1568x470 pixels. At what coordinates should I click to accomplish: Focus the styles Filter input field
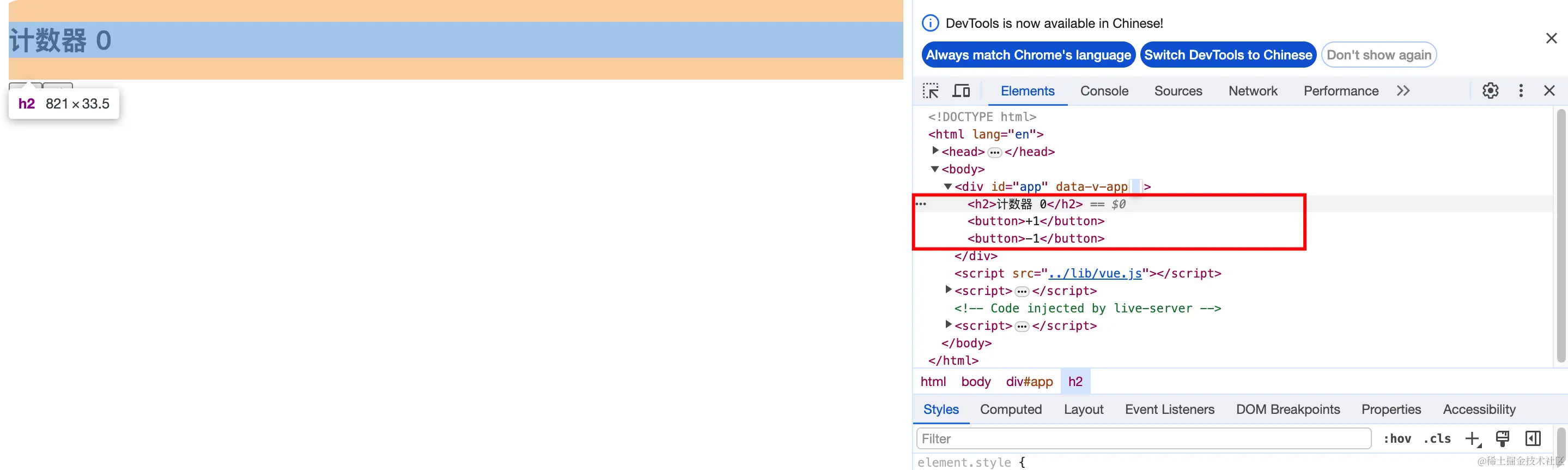click(1143, 438)
